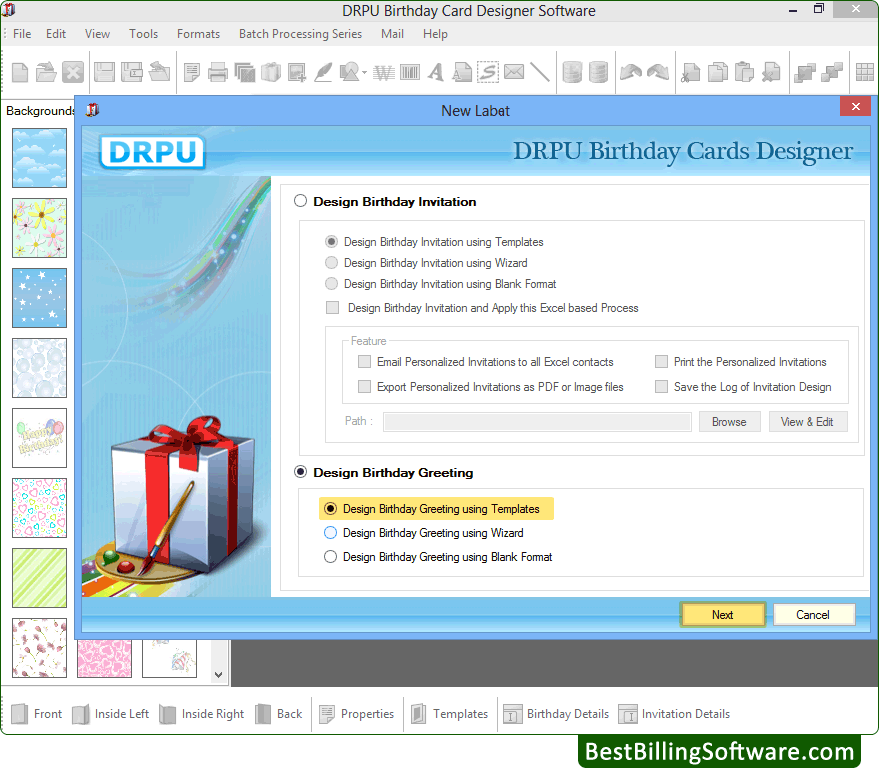Viewport: 879px width, 768px height.
Task: Check Export Personalized Invitations as PDF
Action: (364, 386)
